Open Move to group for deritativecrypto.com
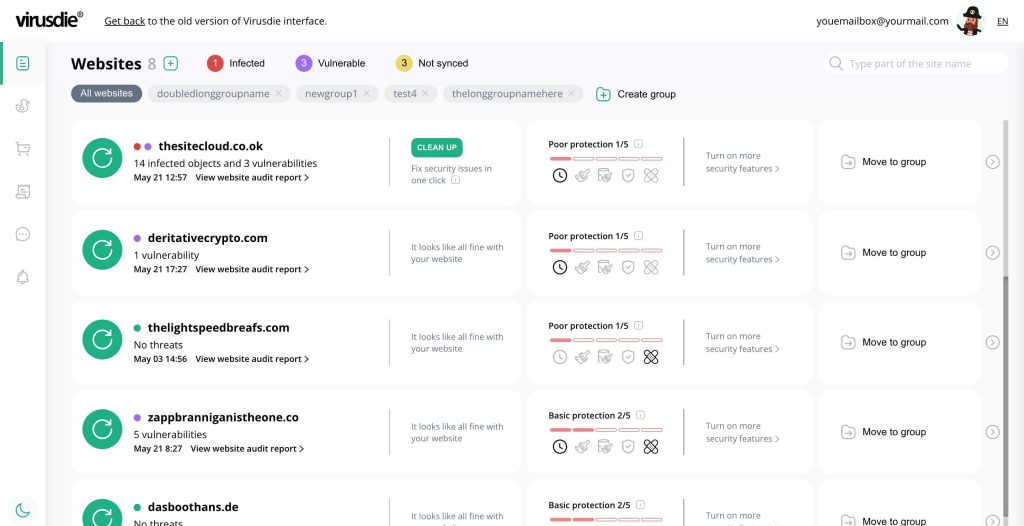1024x526 pixels. (883, 252)
